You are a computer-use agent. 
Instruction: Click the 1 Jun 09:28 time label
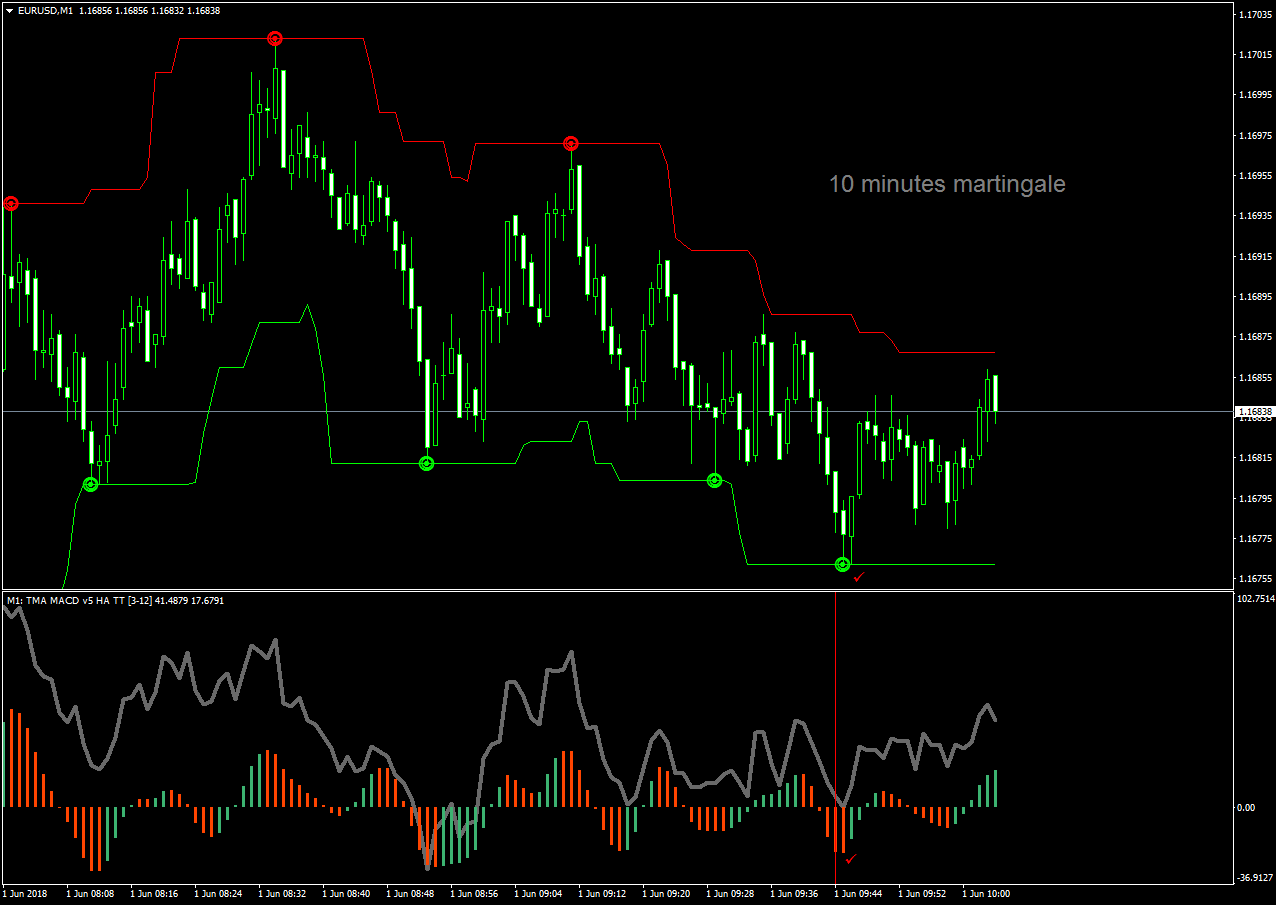pyautogui.click(x=731, y=894)
